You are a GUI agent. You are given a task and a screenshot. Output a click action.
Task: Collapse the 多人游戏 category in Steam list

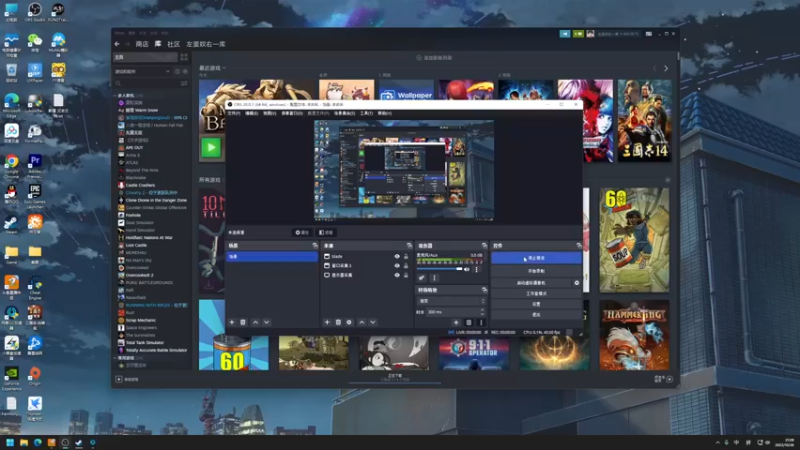[x=116, y=95]
